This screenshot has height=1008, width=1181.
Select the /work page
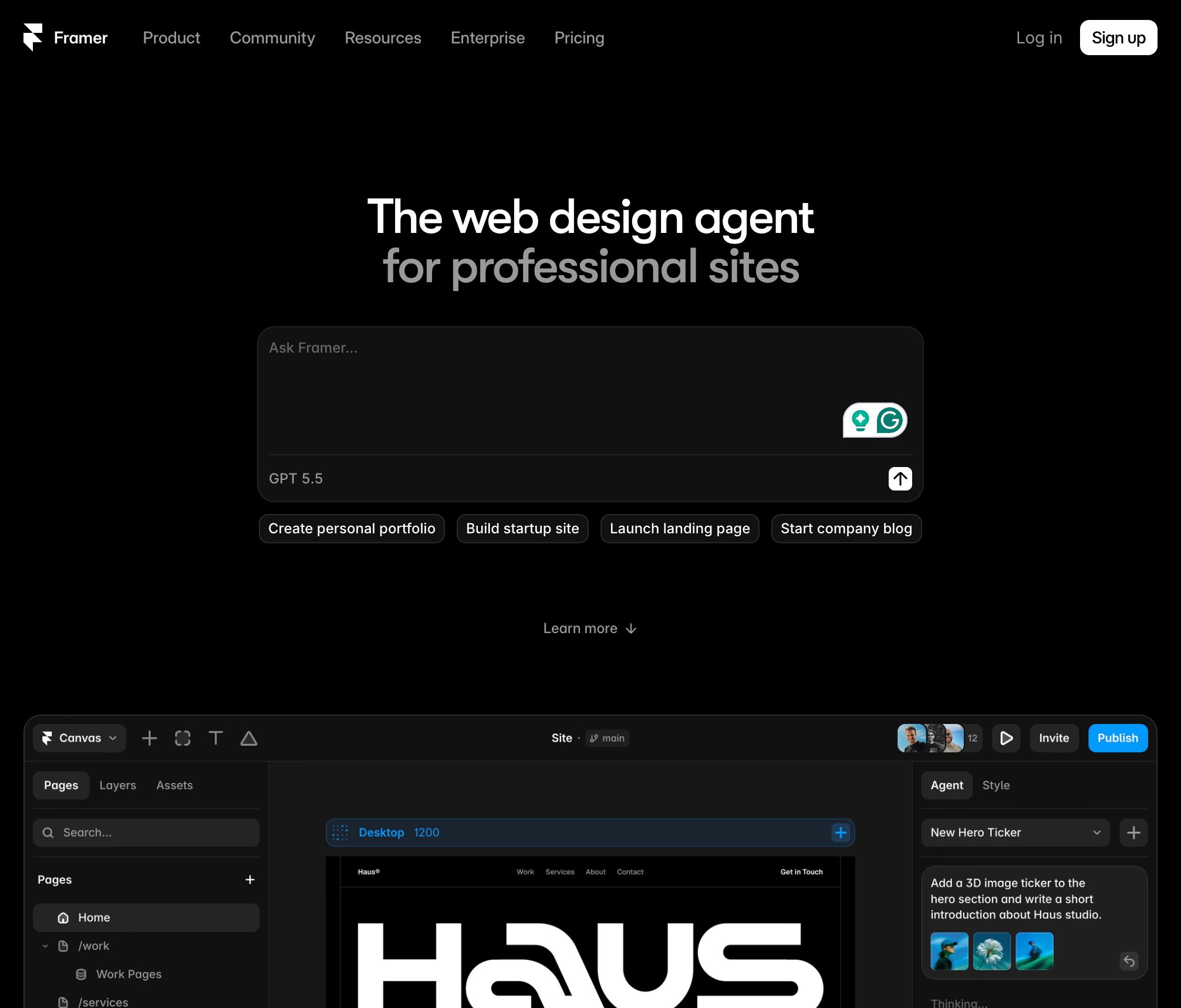(94, 946)
